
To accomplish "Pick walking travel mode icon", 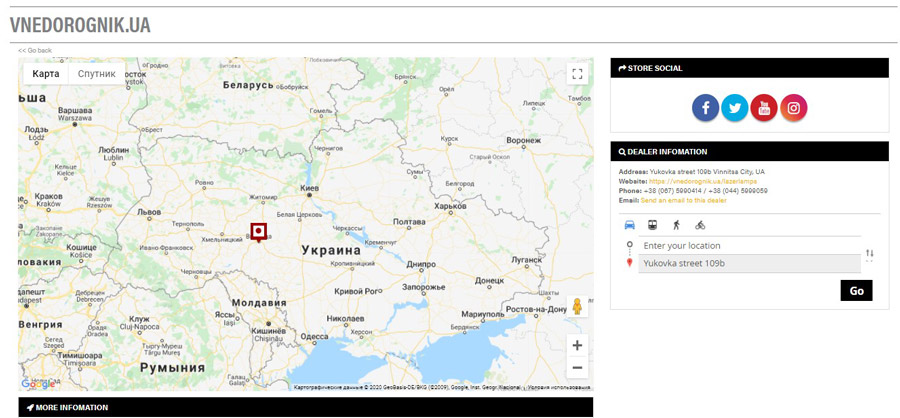I will [676, 225].
